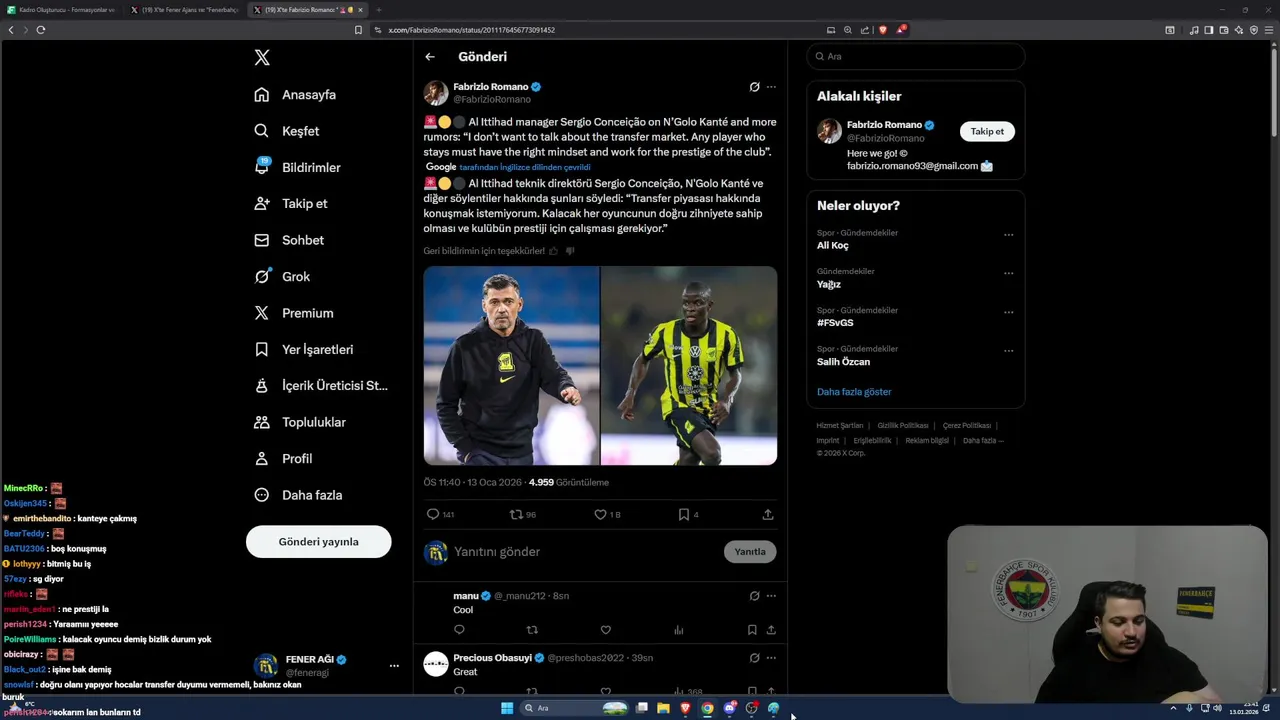Give thumbs down to translation feedback
The image size is (1280, 720).
(x=570, y=251)
